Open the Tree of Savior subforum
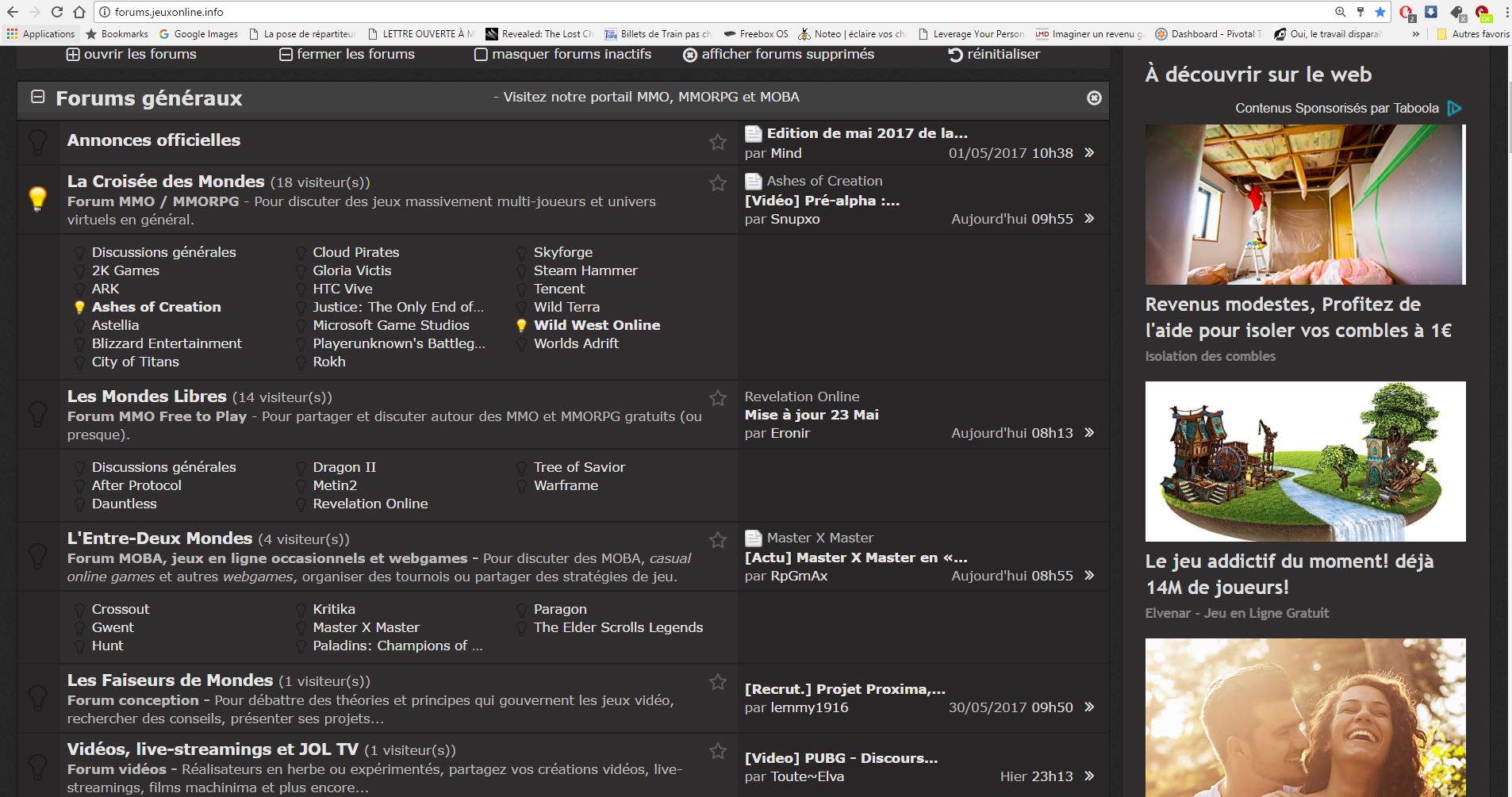 [x=579, y=467]
